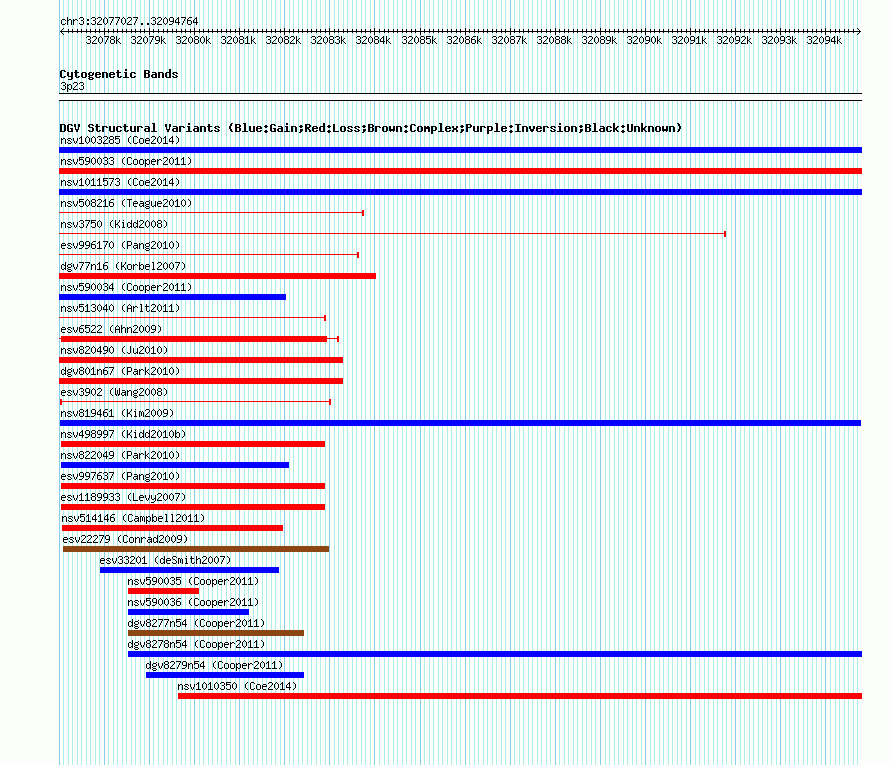Click the 32081k ruler tick label
The image size is (890, 765).
(238, 40)
